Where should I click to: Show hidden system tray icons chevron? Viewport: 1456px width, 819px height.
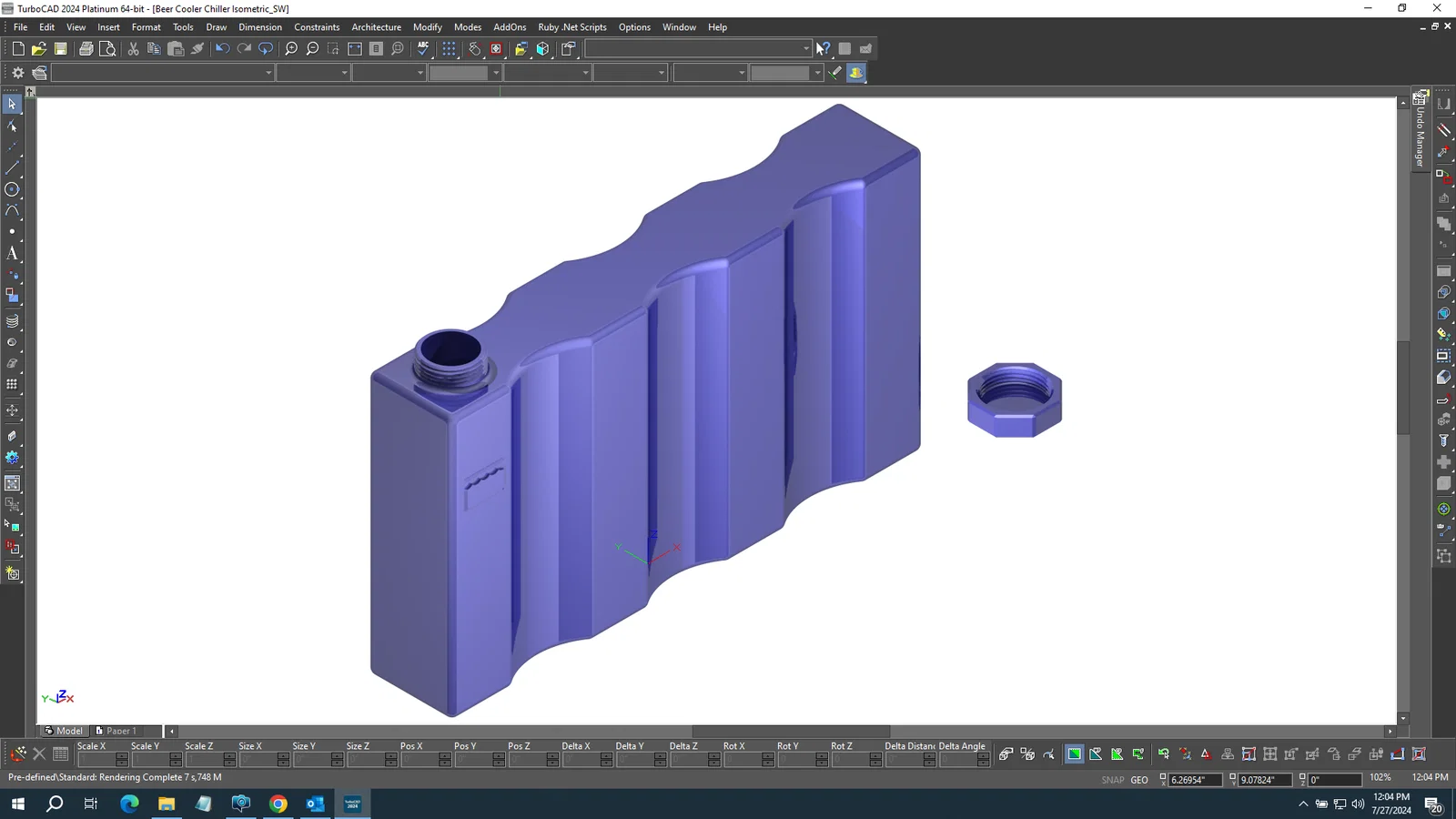[x=1303, y=804]
